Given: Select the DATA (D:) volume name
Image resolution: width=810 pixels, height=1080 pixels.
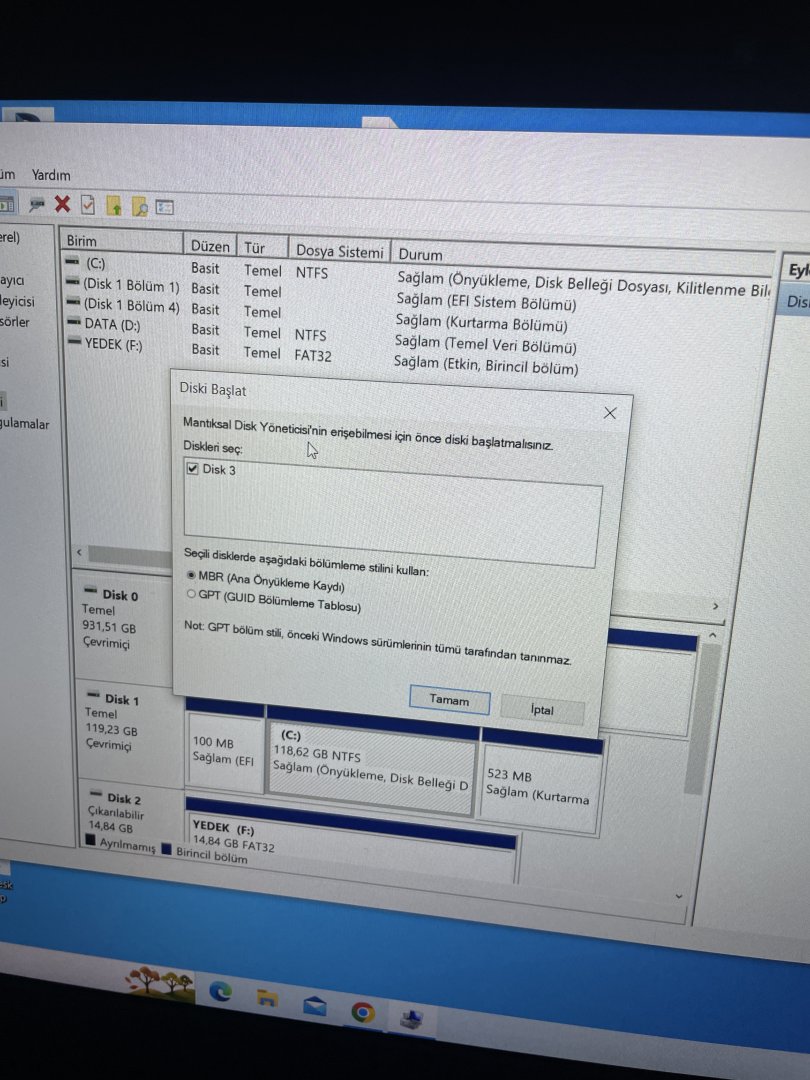Looking at the screenshot, I should [112, 324].
